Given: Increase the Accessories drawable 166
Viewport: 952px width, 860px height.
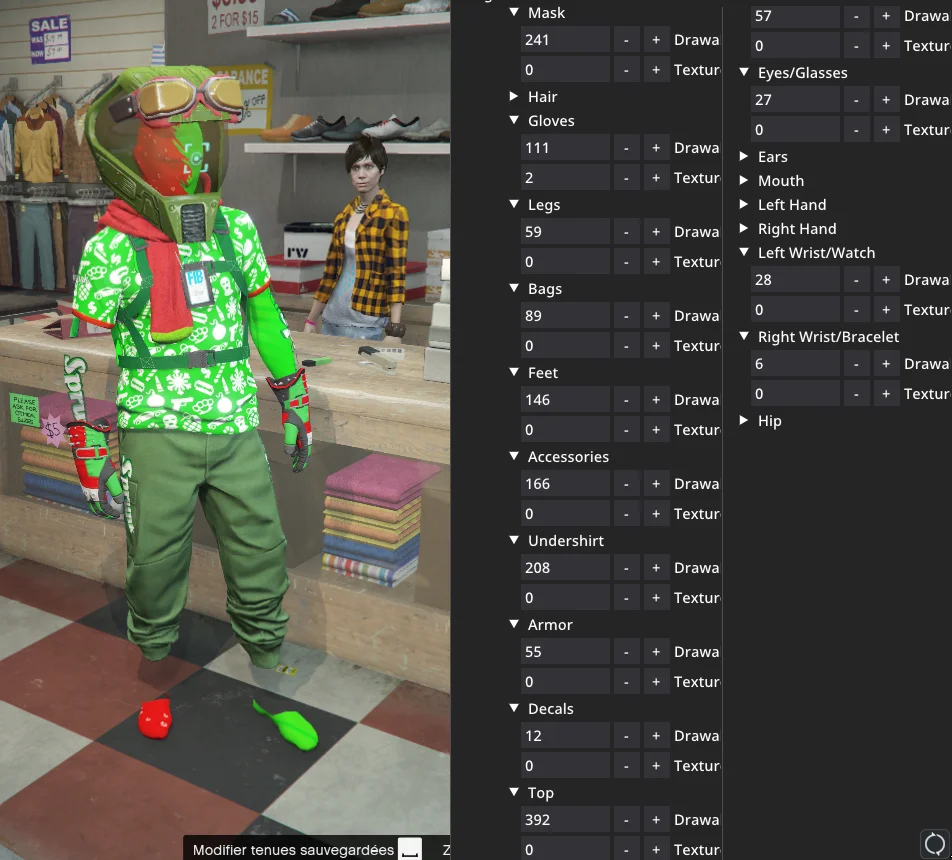Looking at the screenshot, I should coord(656,484).
